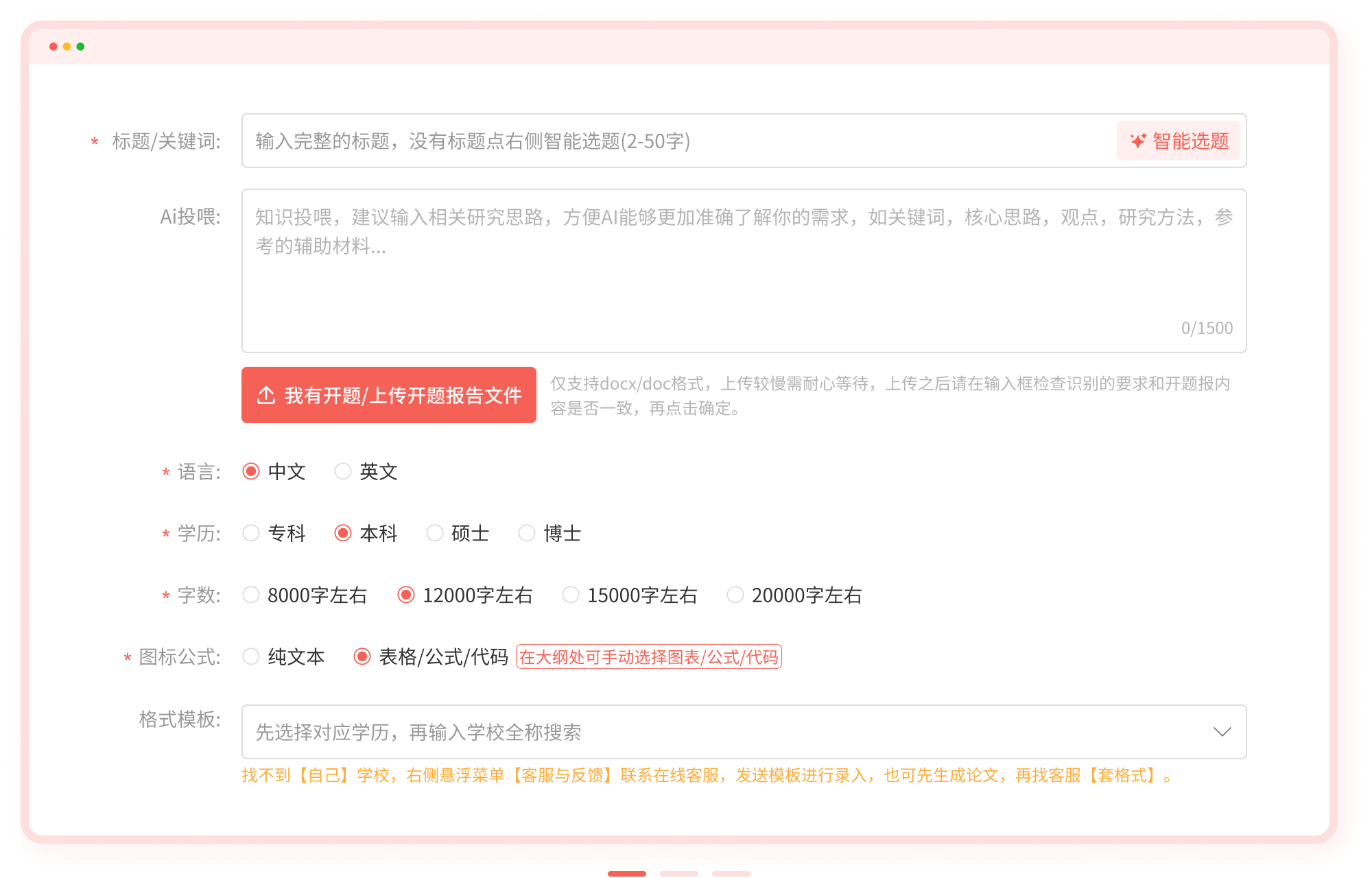Click the yellow window dot
The height and width of the screenshot is (878, 1372).
coord(67,47)
